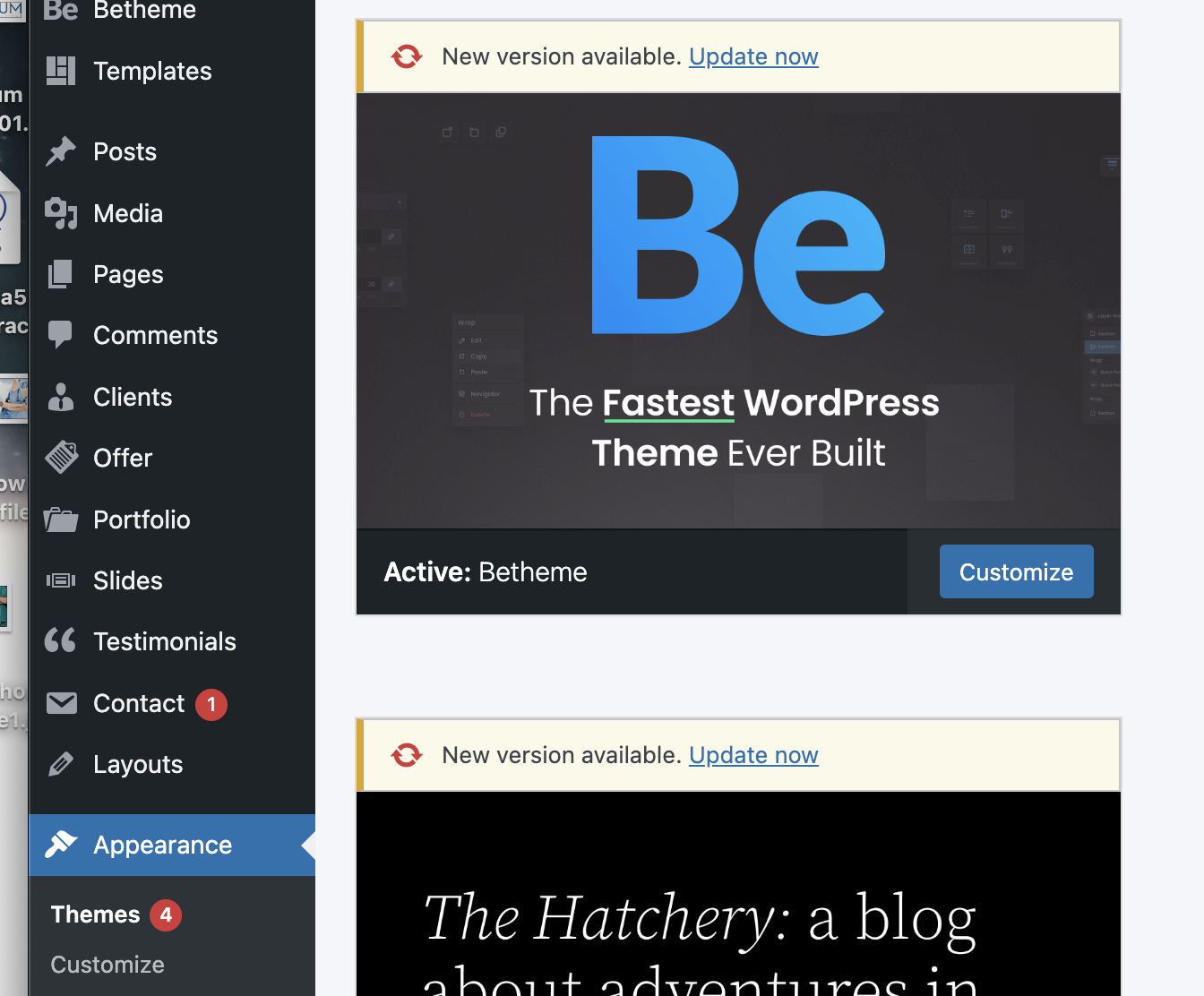Open Customize under Appearance submenu
This screenshot has height=996, width=1204.
[x=107, y=965]
